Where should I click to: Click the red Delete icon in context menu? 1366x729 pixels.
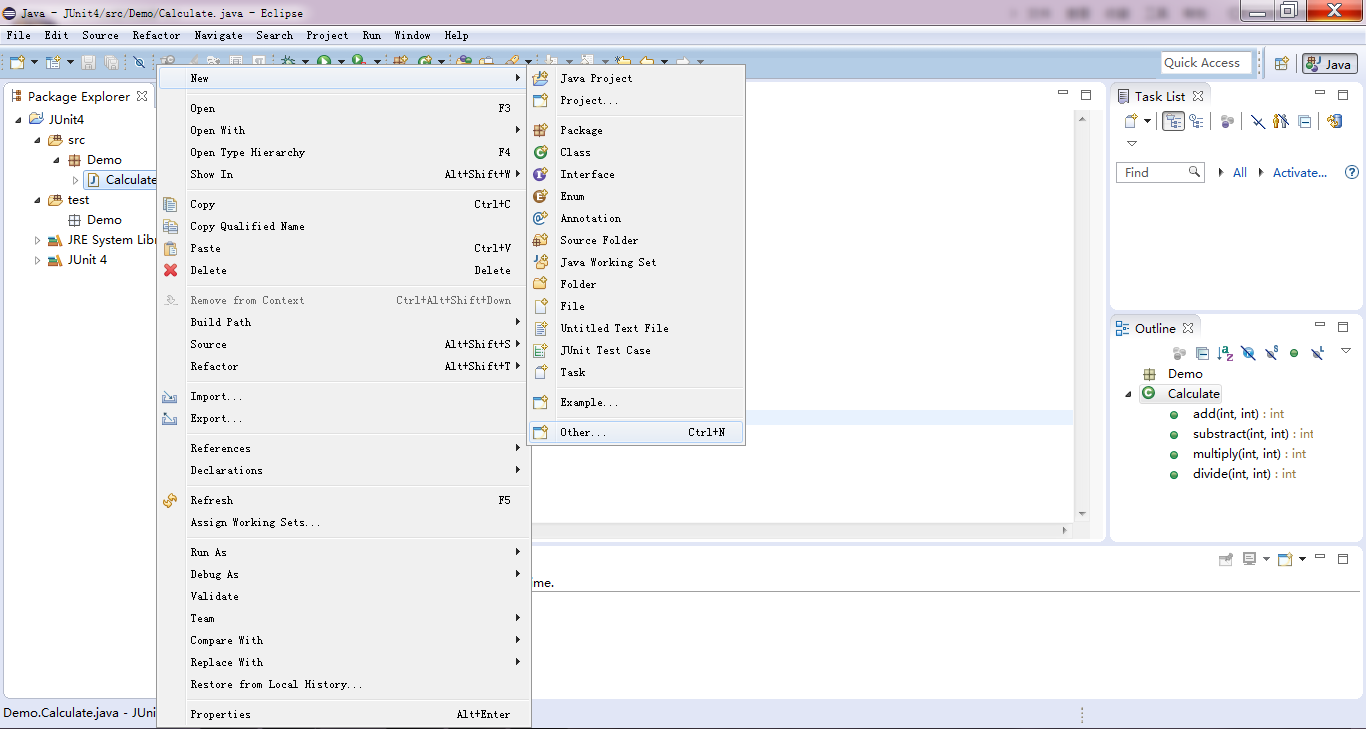170,270
